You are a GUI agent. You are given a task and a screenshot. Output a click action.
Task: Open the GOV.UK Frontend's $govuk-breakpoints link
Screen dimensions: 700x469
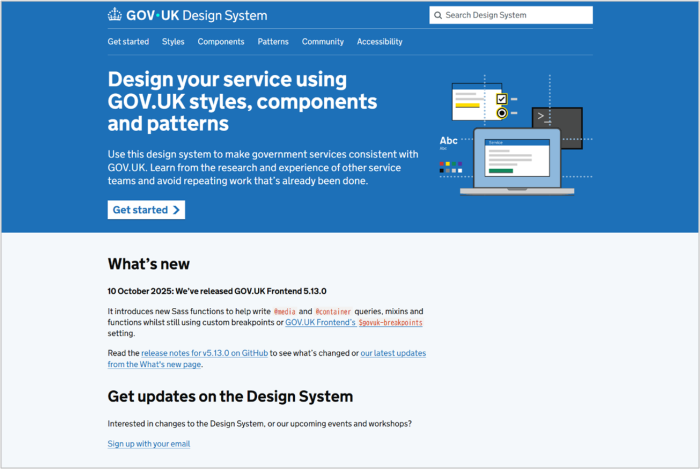354,323
